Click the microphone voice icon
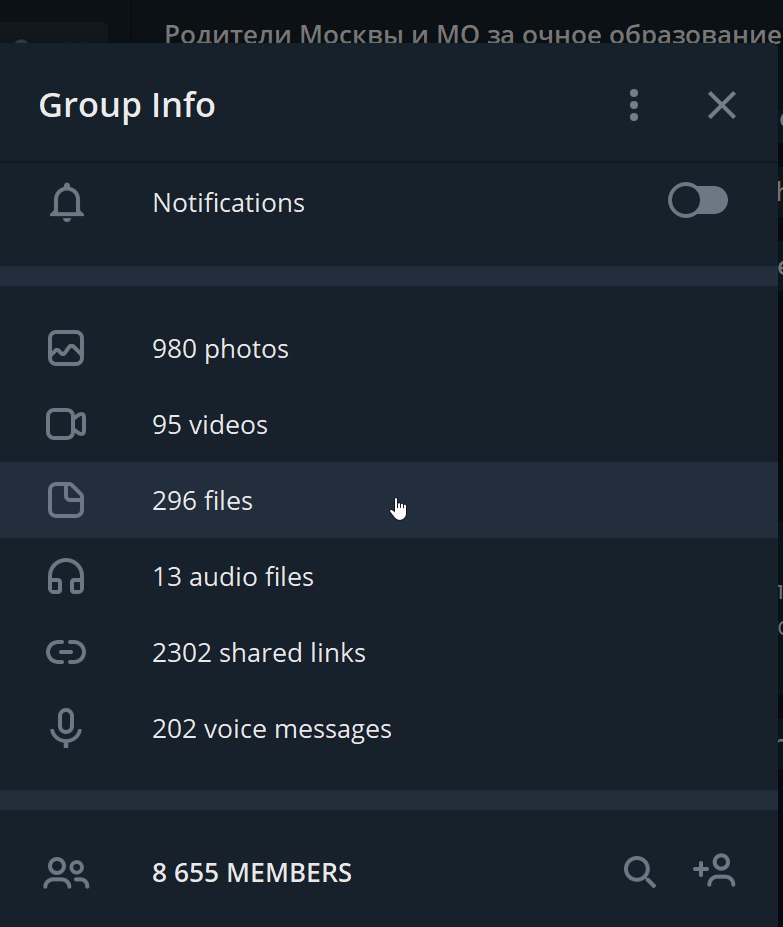The image size is (783, 927). tap(67, 729)
